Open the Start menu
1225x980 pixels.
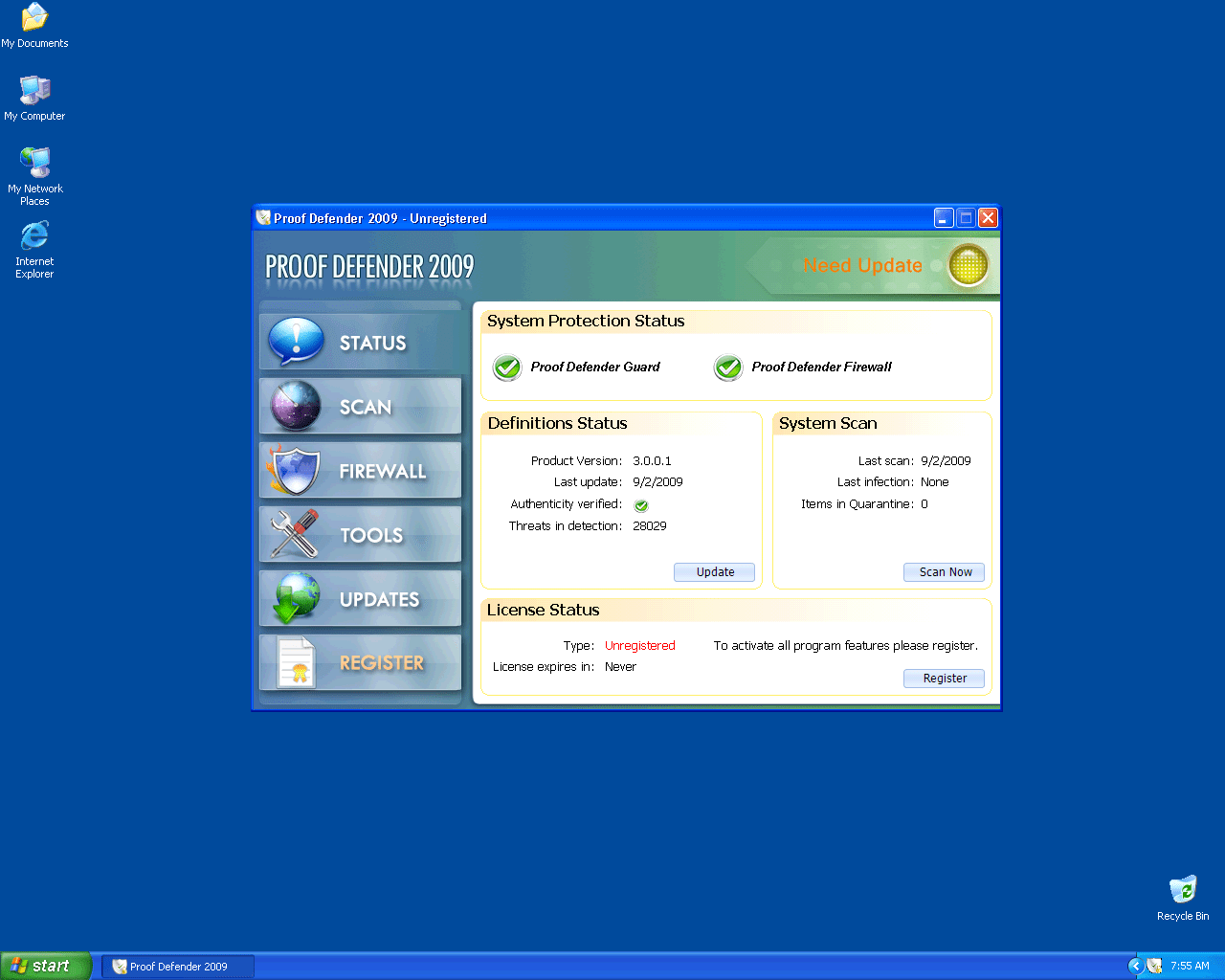pos(46,965)
